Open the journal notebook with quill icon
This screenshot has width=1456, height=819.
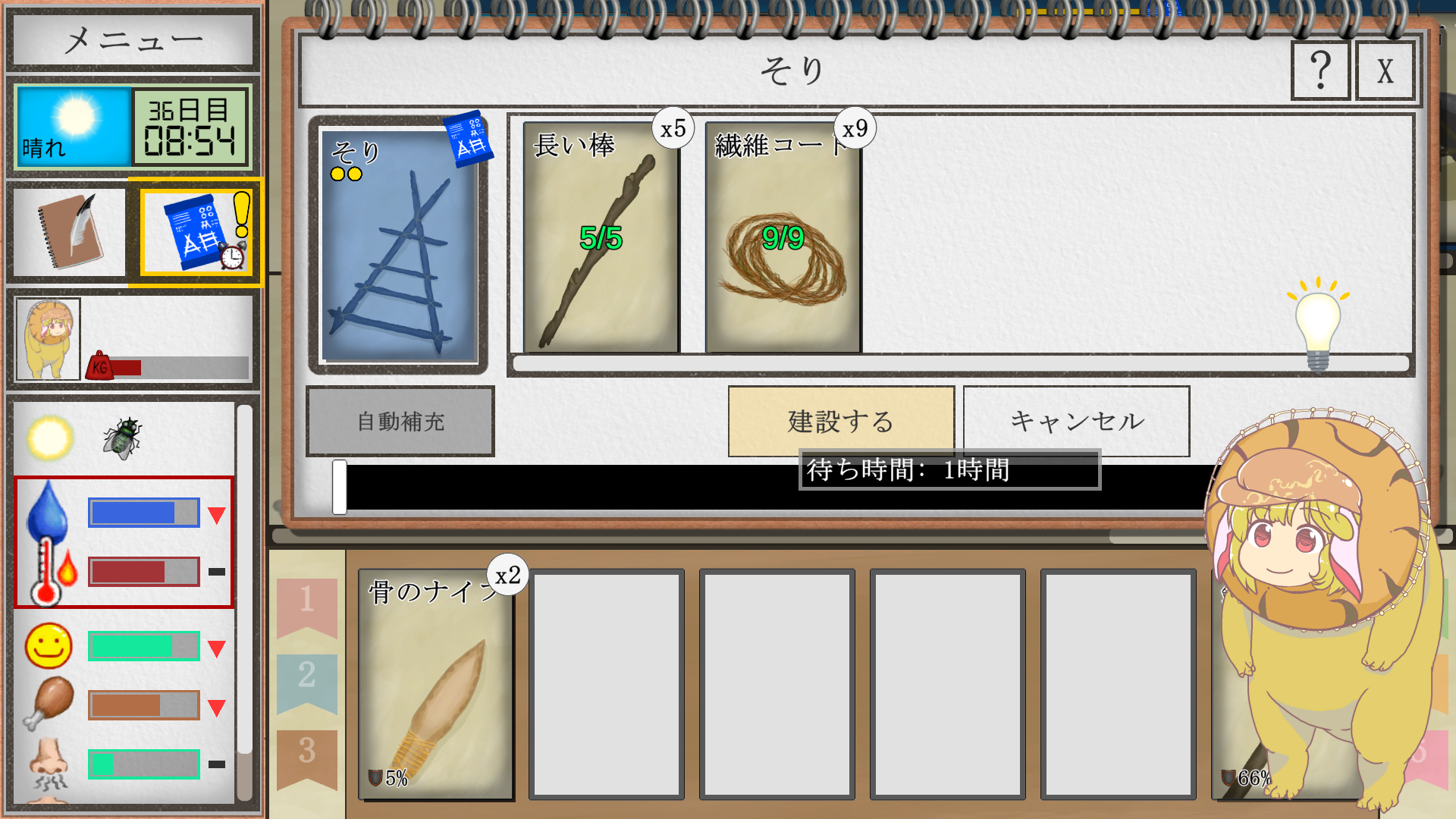click(70, 232)
